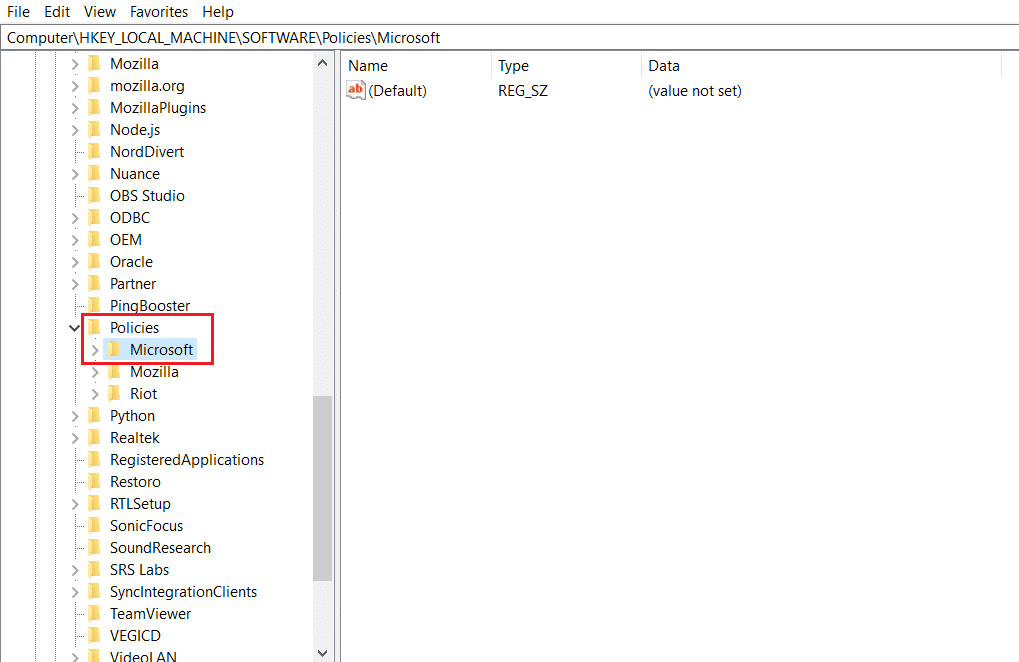Image resolution: width=1019 pixels, height=662 pixels.
Task: Expand the OEM key
Action: [75, 240]
